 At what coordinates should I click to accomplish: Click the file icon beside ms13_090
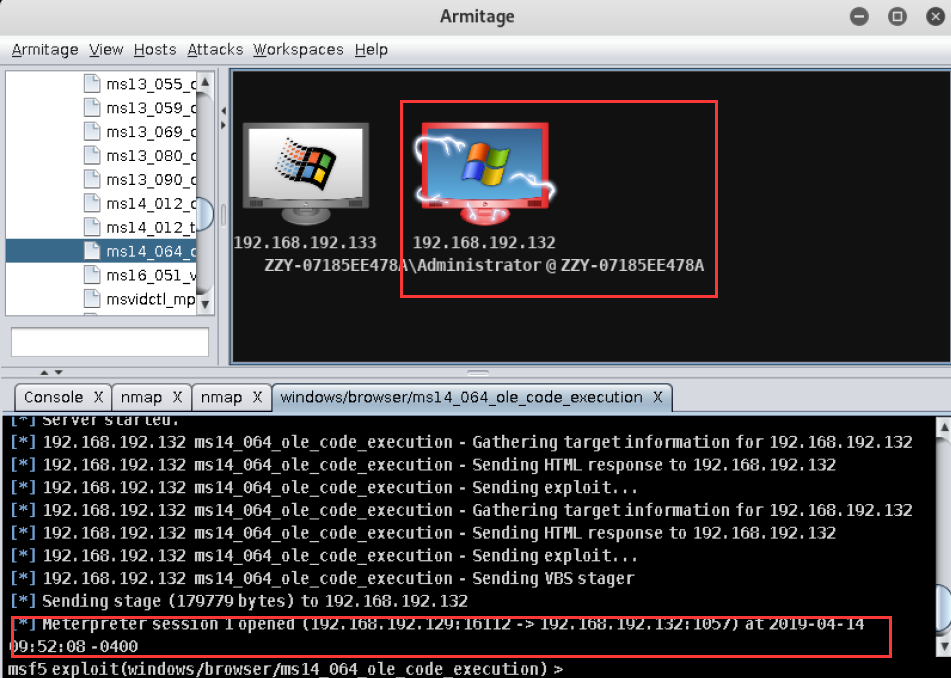point(92,179)
